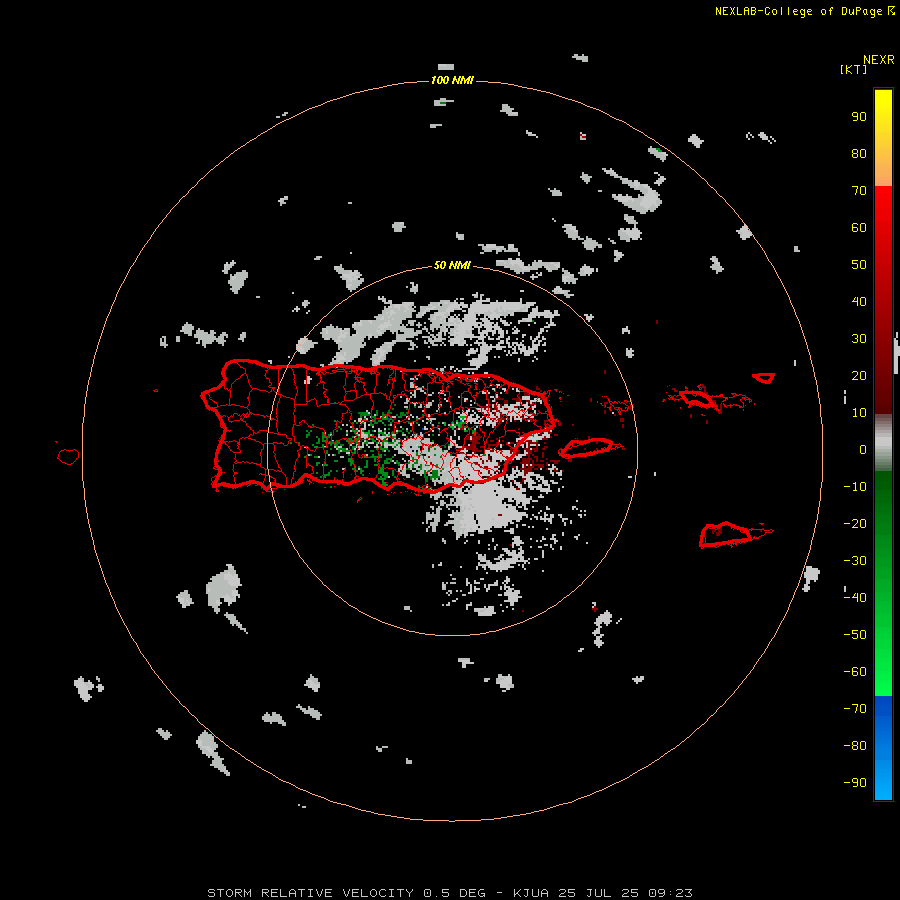Click the positive 30 scale label

pos(859,339)
